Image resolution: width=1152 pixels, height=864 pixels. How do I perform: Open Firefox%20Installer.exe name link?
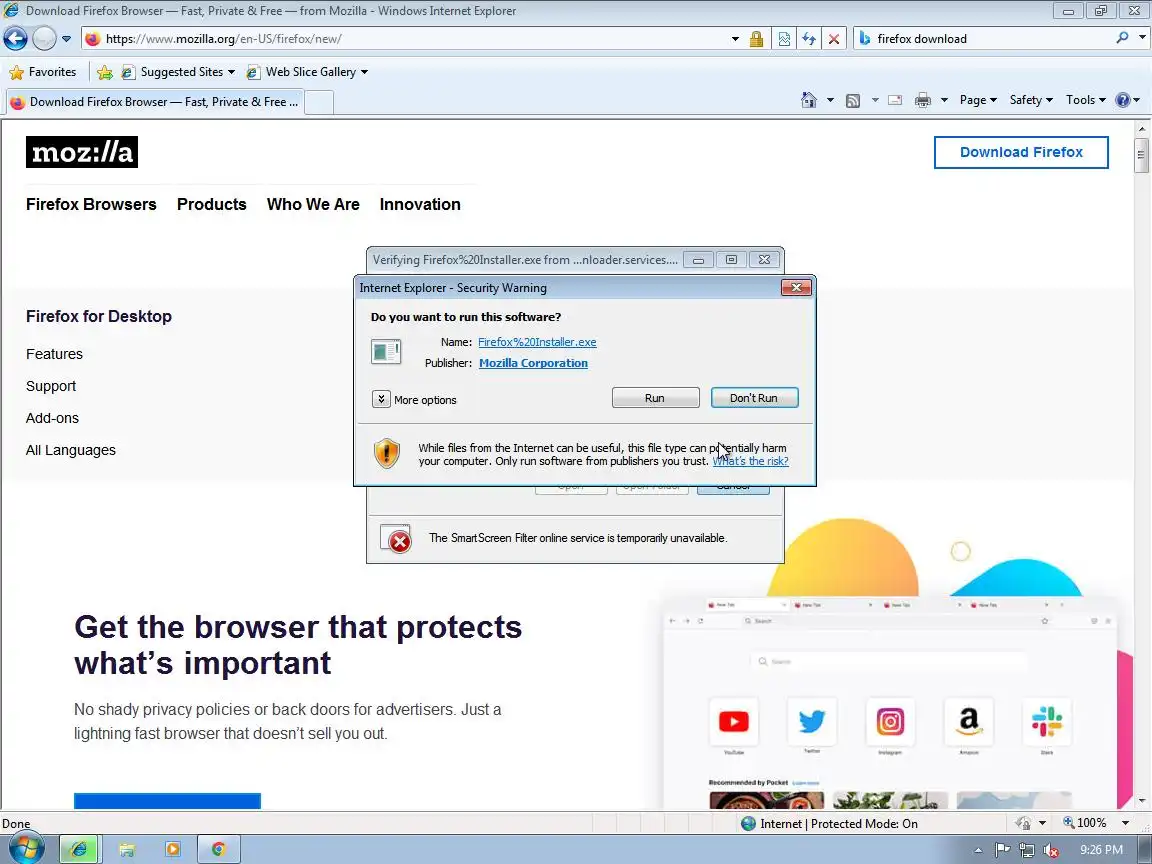(x=537, y=342)
